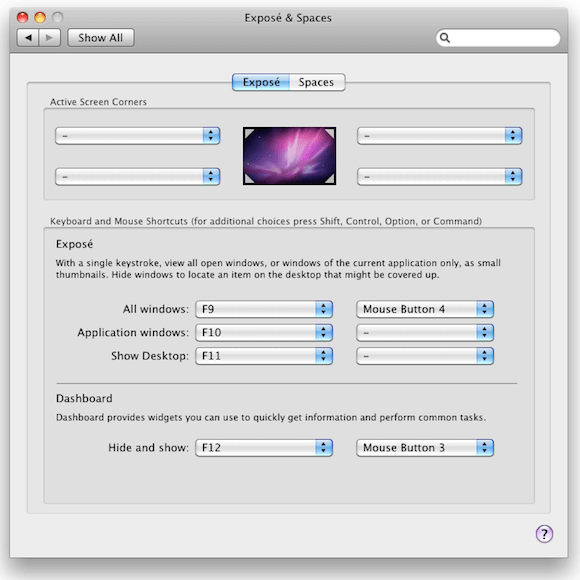The width and height of the screenshot is (580, 580).
Task: Open the Show Desktop F11 dropdown
Action: pyautogui.click(x=264, y=356)
